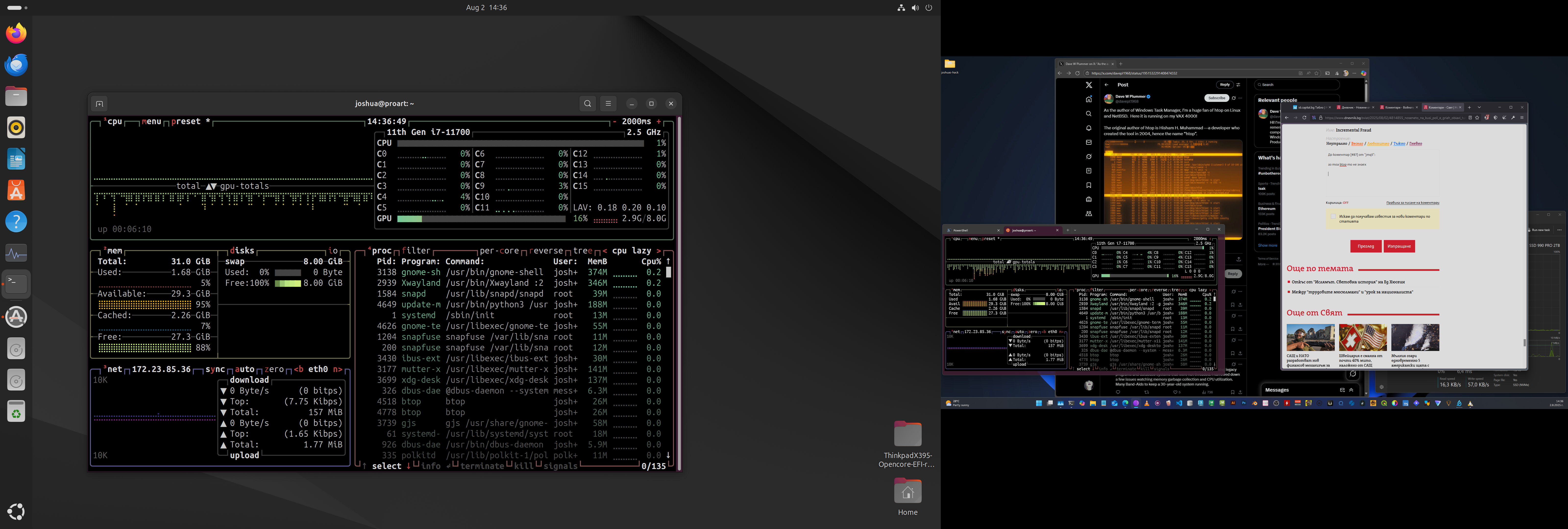Viewport: 1568px width, 529px height.
Task: Open the joshuas-hack folder on Windows desktop
Action: (950, 66)
